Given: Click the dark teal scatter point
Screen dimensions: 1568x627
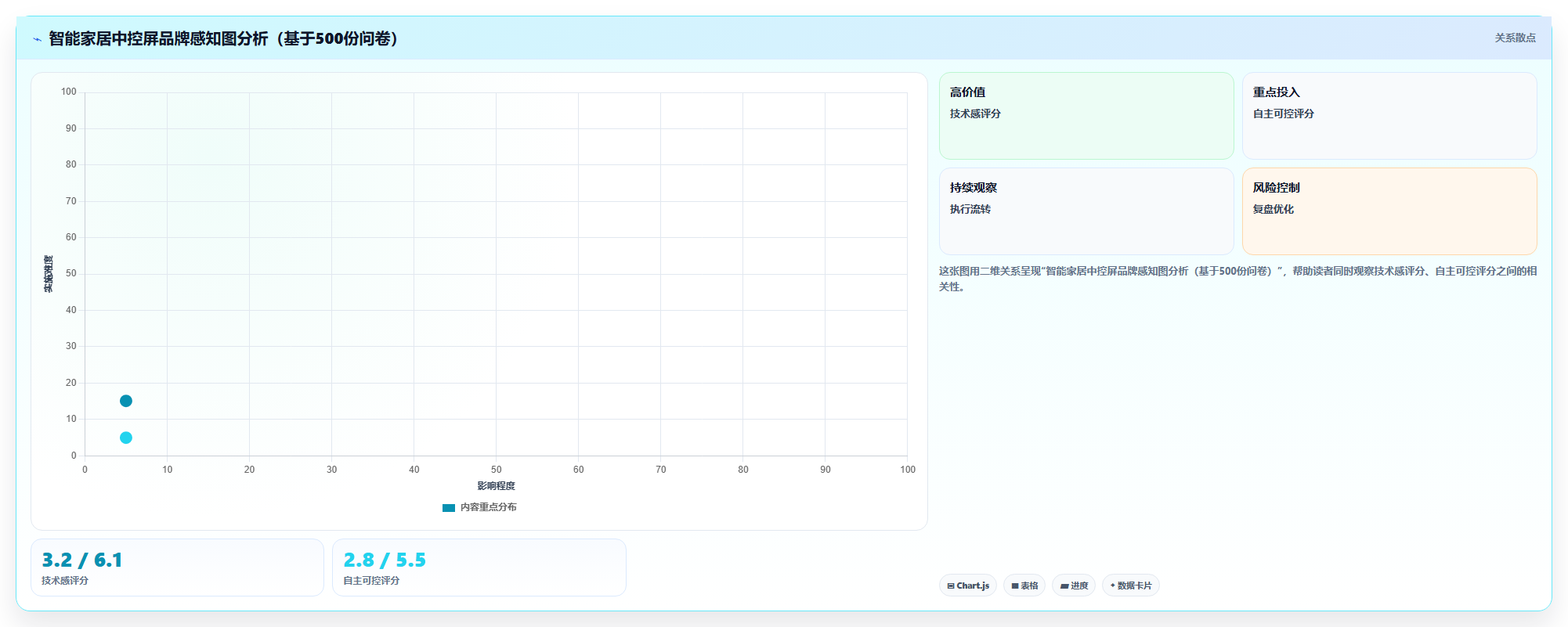Looking at the screenshot, I should point(126,401).
